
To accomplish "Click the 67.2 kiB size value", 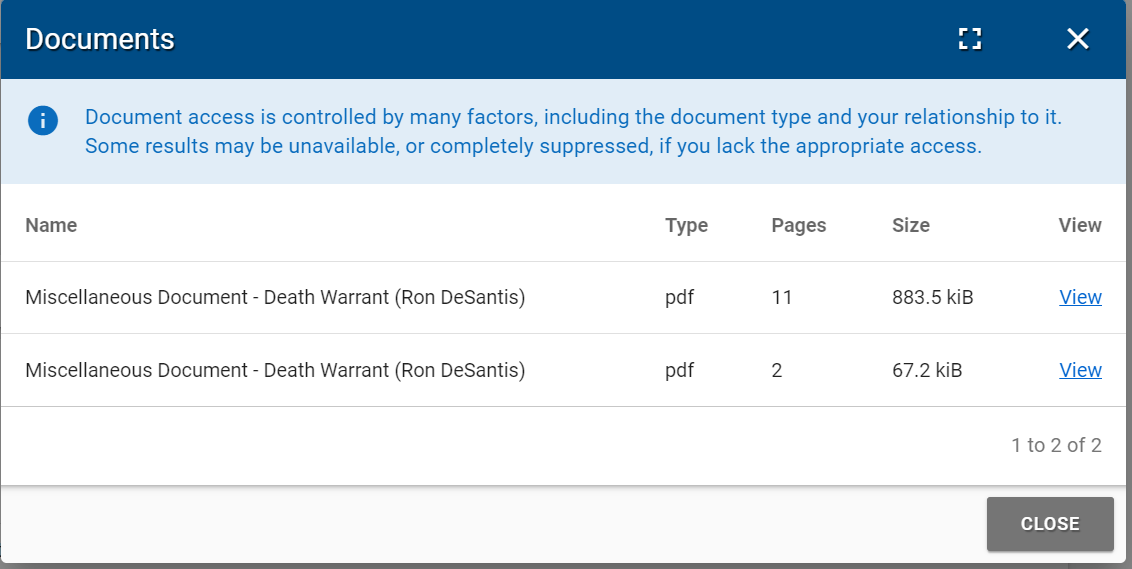I will [927, 370].
